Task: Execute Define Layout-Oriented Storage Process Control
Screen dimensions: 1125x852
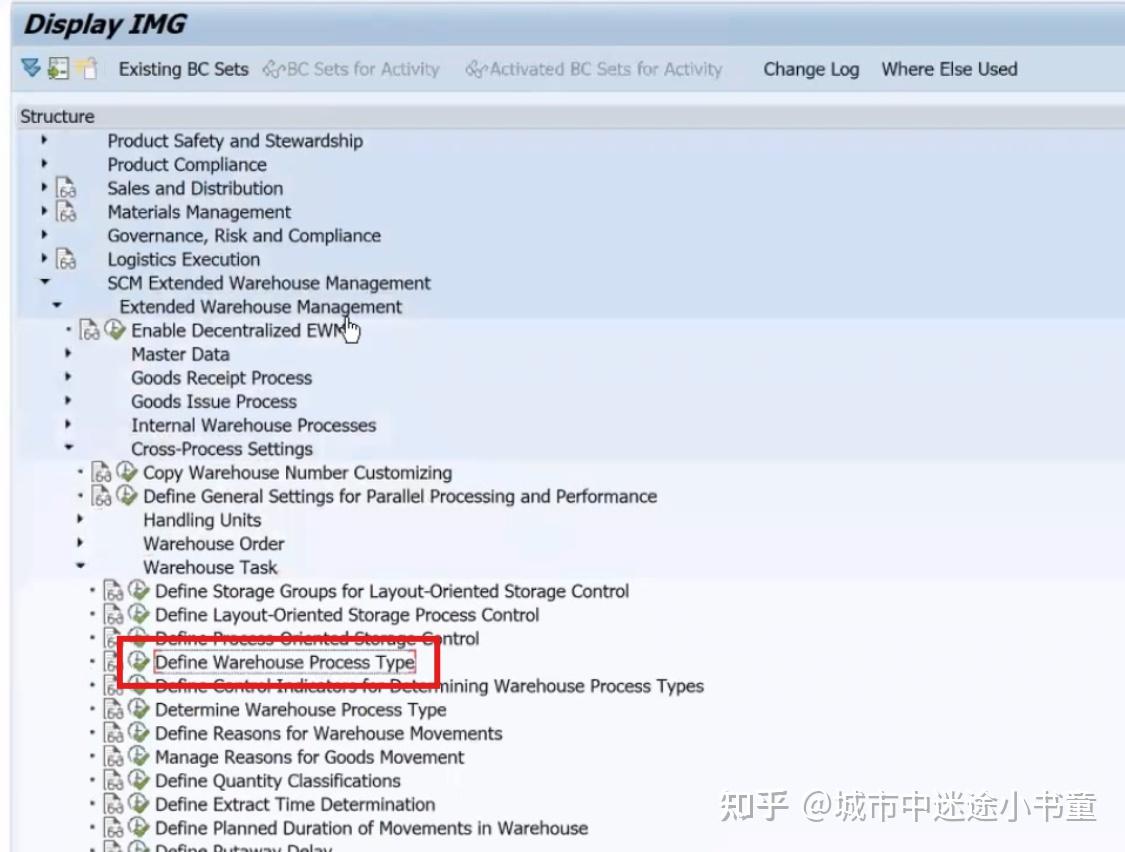Action: (138, 614)
